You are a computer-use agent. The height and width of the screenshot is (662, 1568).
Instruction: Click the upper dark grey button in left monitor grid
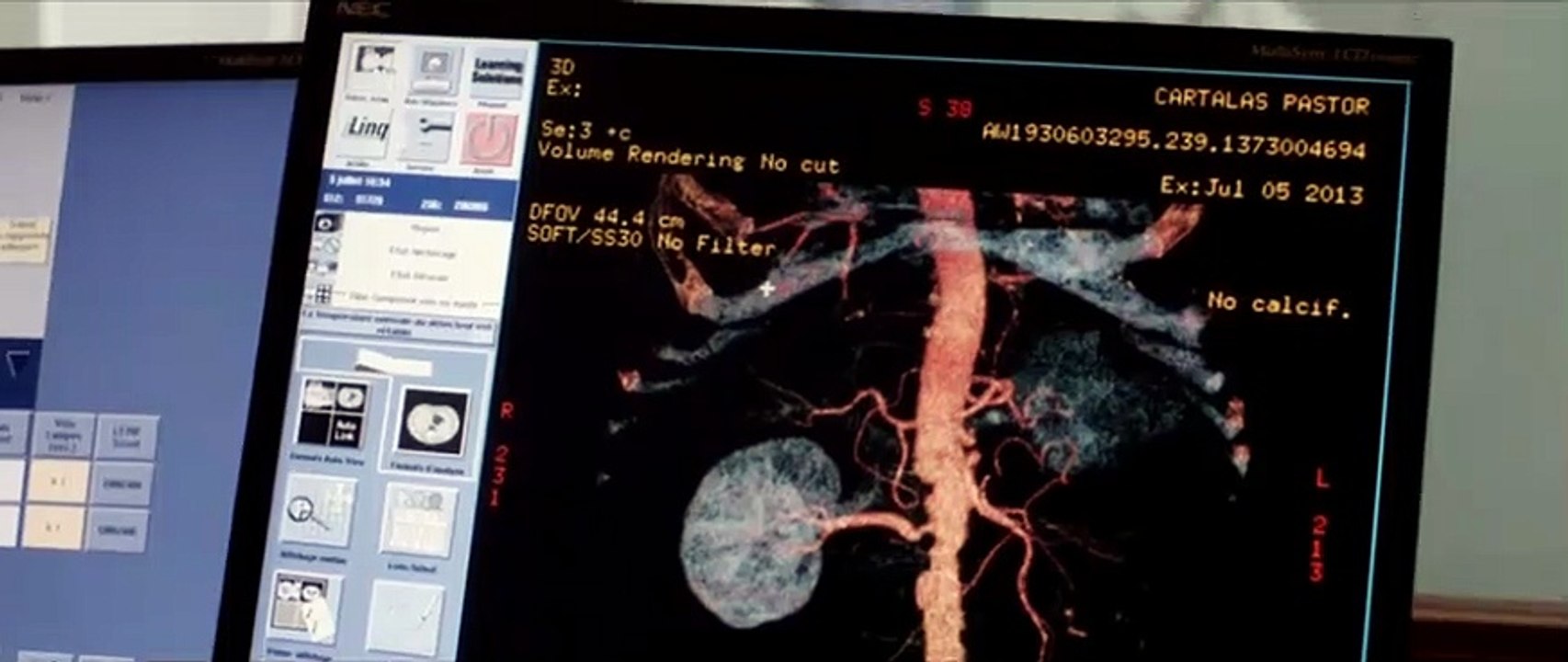[x=122, y=485]
